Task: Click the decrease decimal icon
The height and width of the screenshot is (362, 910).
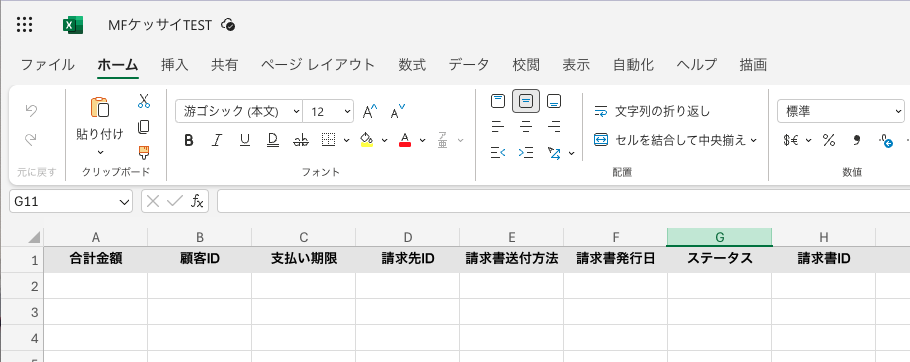Action: (885, 140)
